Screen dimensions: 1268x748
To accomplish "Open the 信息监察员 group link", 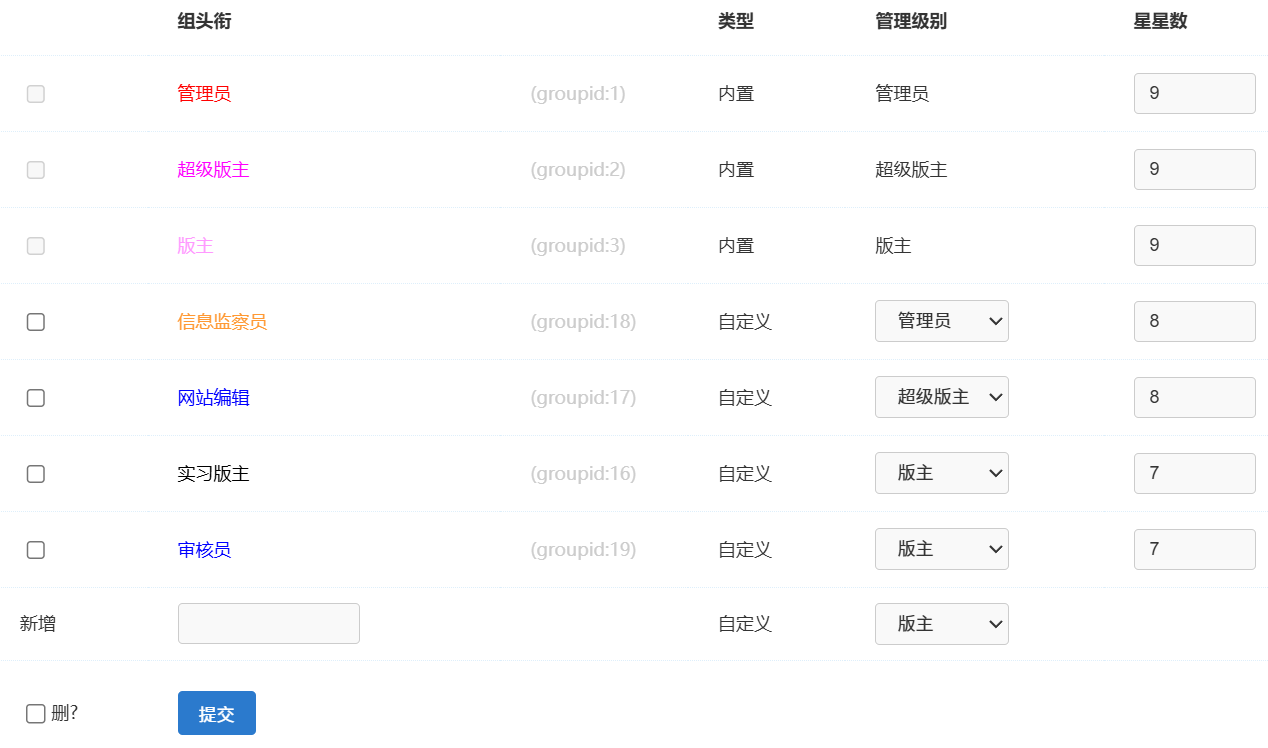I will click(x=222, y=322).
